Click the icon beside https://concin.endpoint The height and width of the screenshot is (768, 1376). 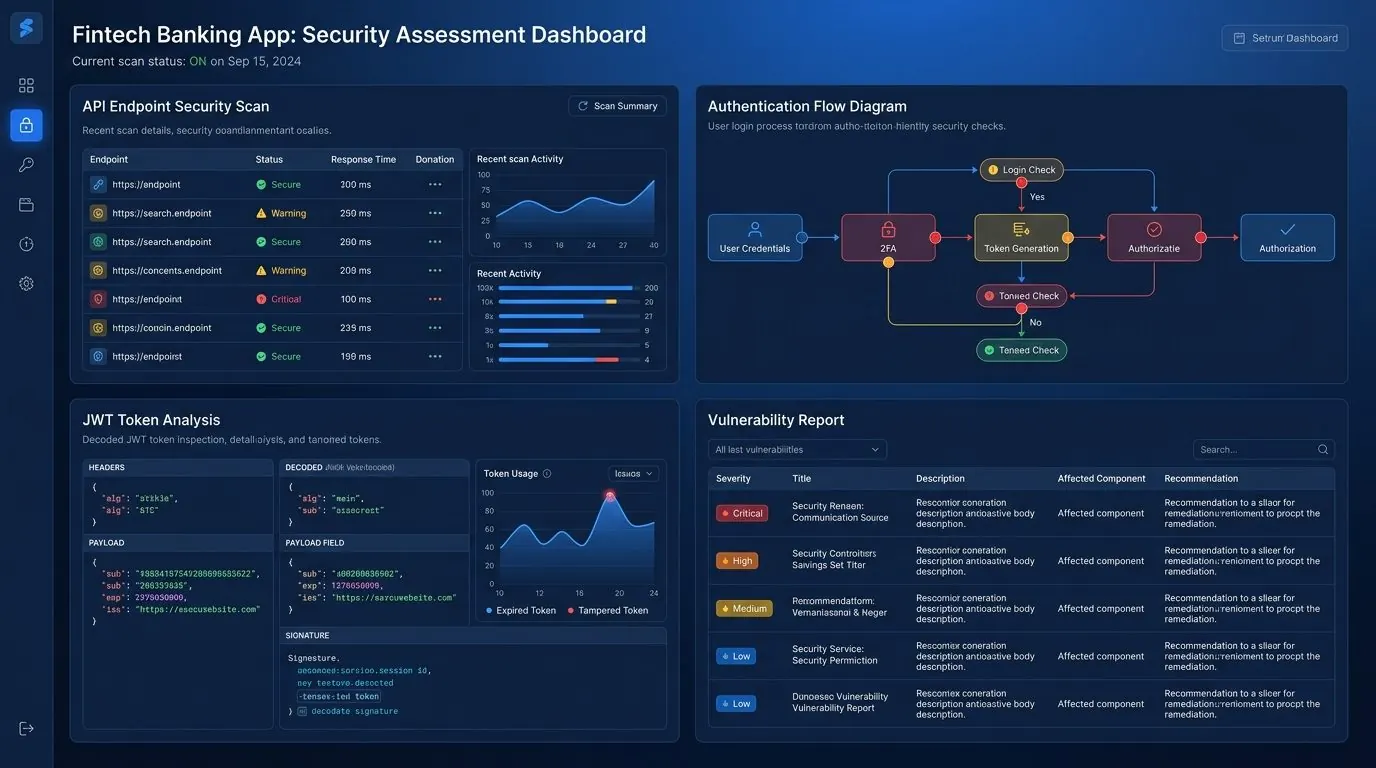98,327
